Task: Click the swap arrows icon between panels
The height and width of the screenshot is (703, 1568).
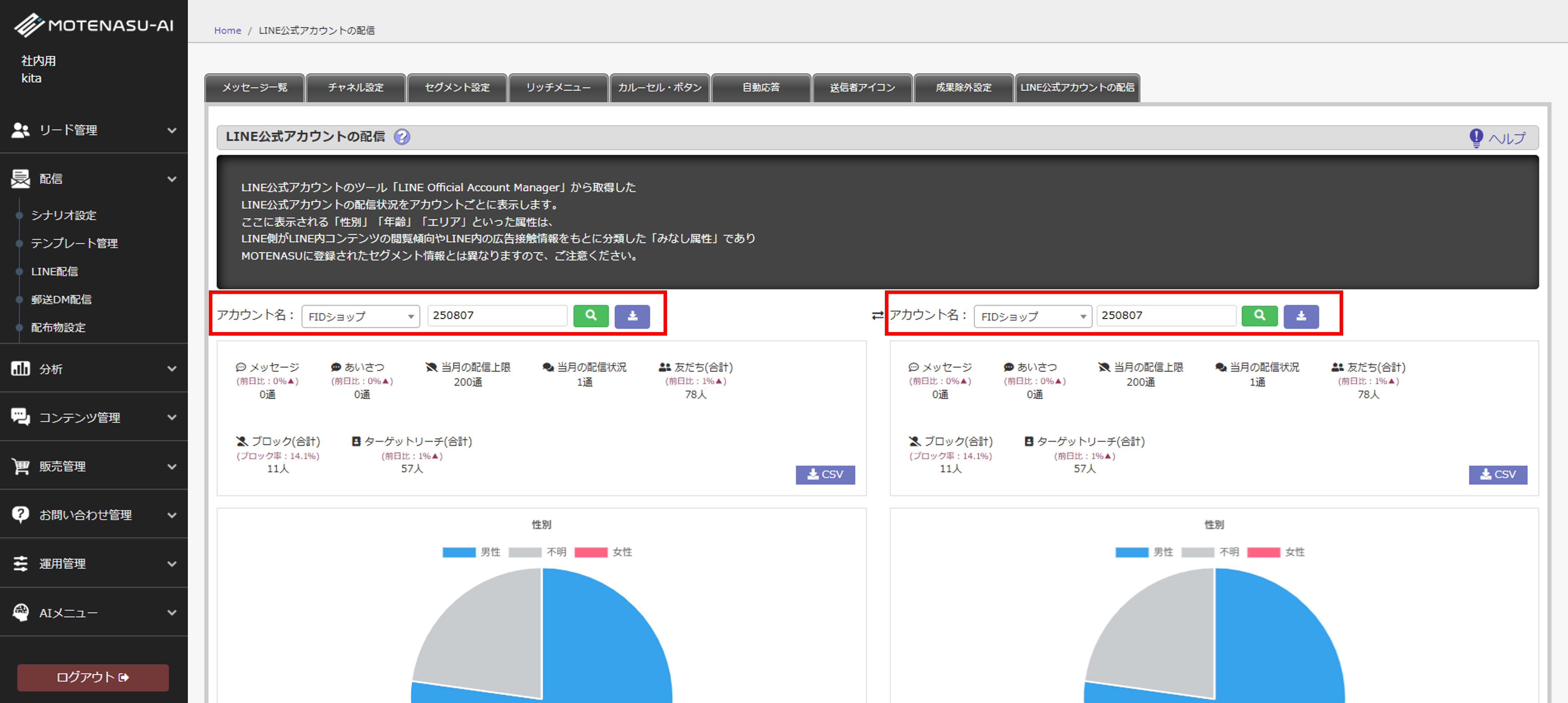Action: click(877, 315)
